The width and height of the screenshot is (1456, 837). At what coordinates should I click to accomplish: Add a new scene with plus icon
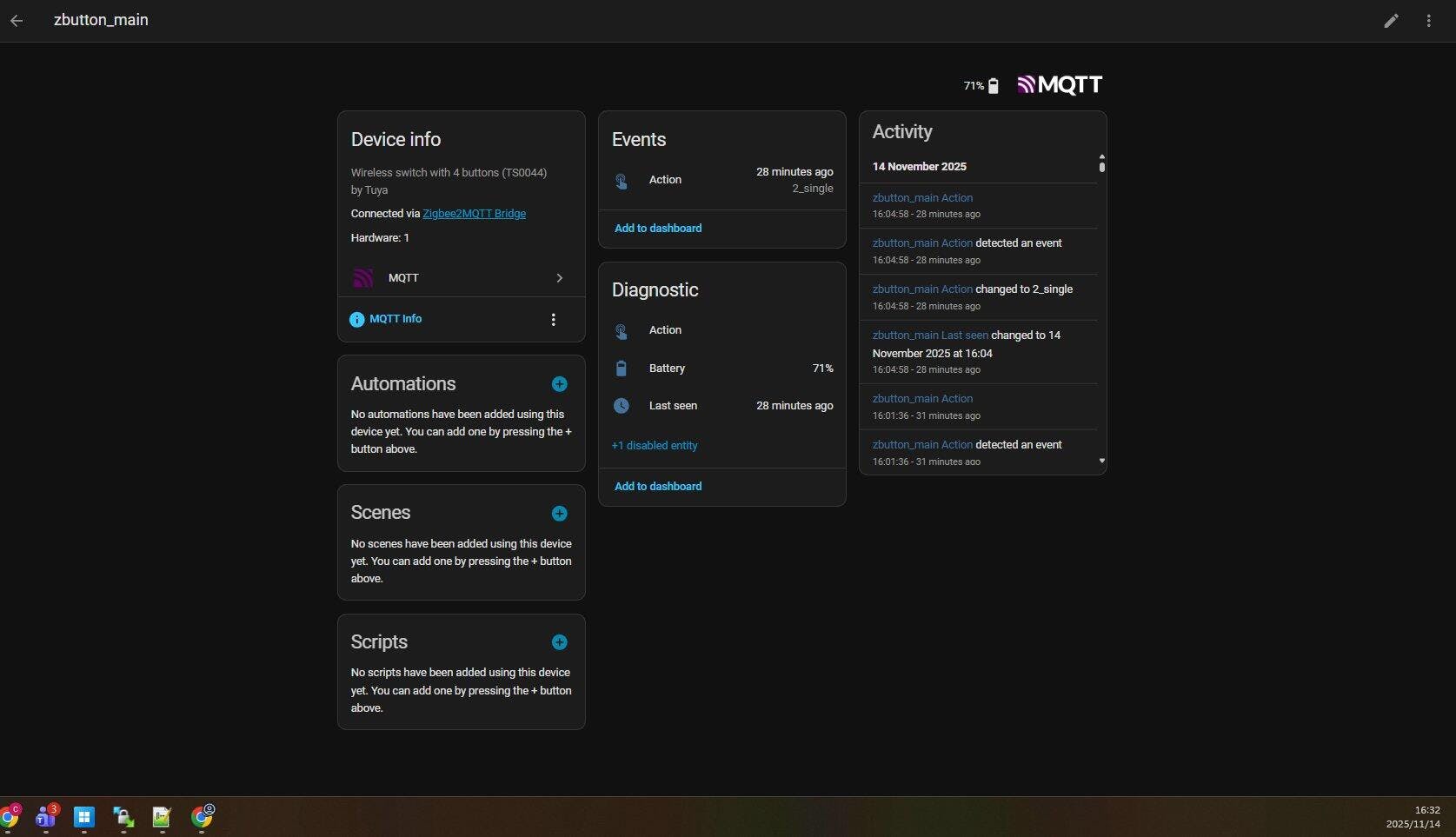click(559, 514)
